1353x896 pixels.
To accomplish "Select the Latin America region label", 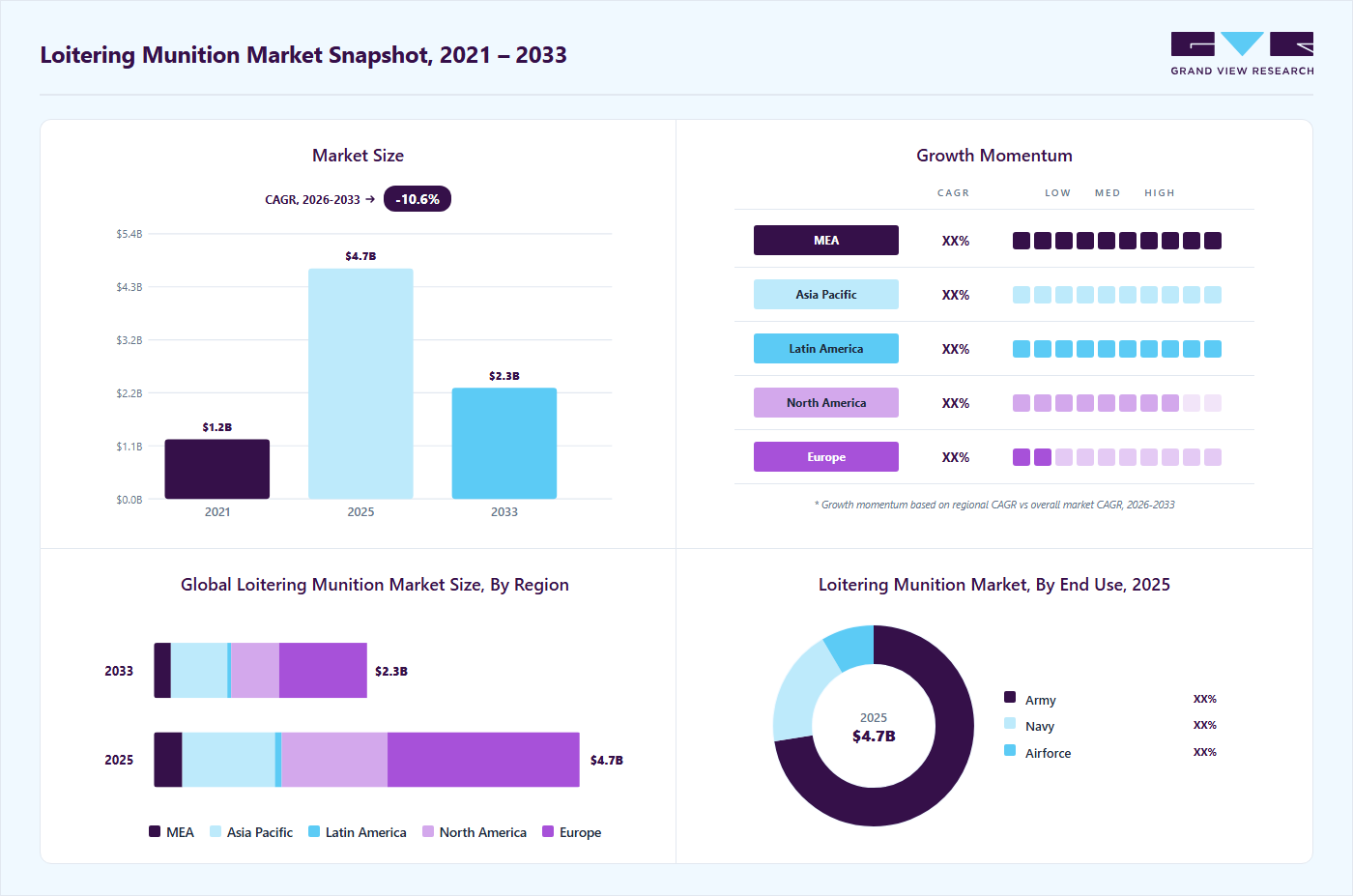I will pos(826,349).
